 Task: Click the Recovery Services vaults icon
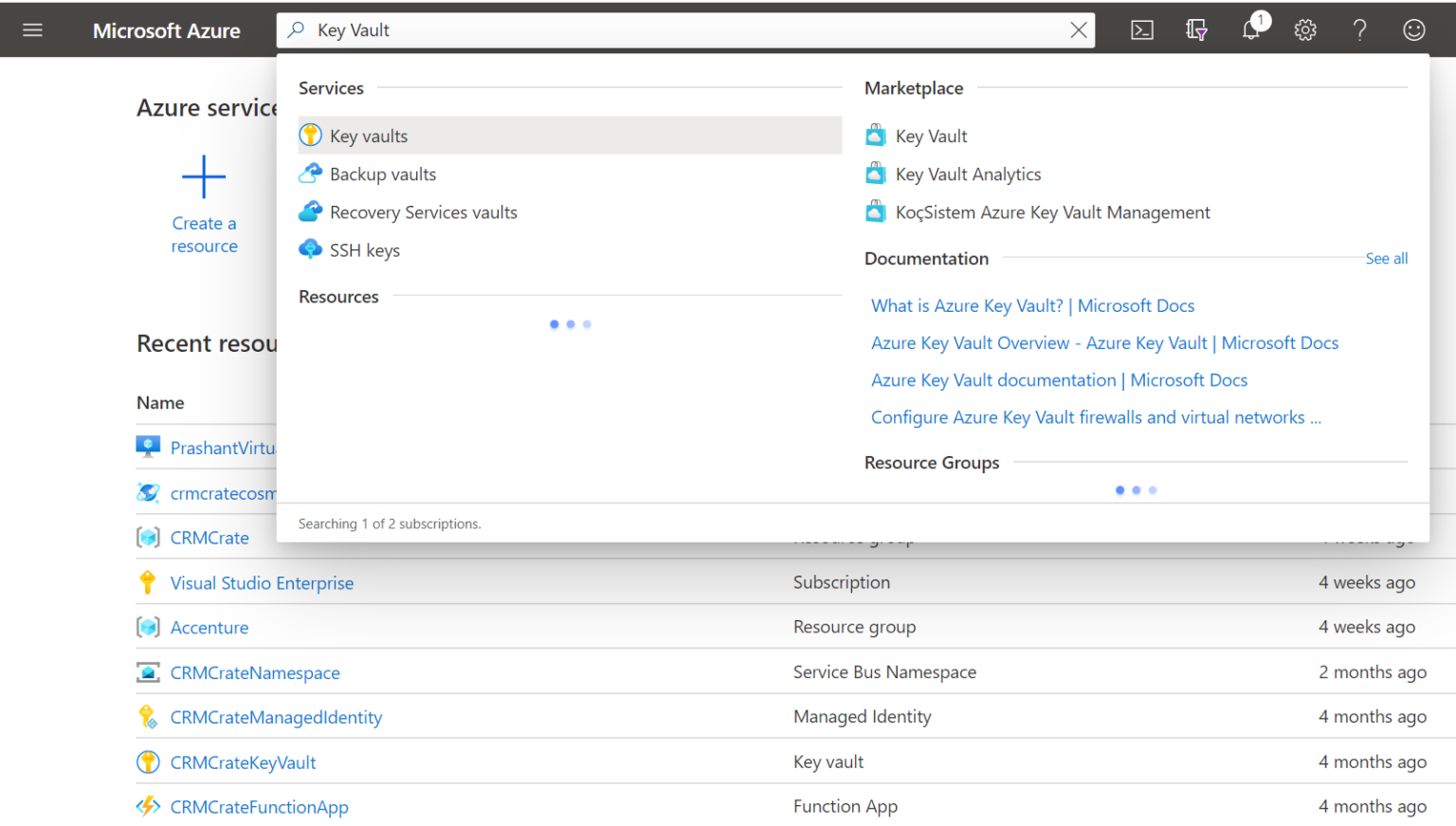[x=310, y=211]
